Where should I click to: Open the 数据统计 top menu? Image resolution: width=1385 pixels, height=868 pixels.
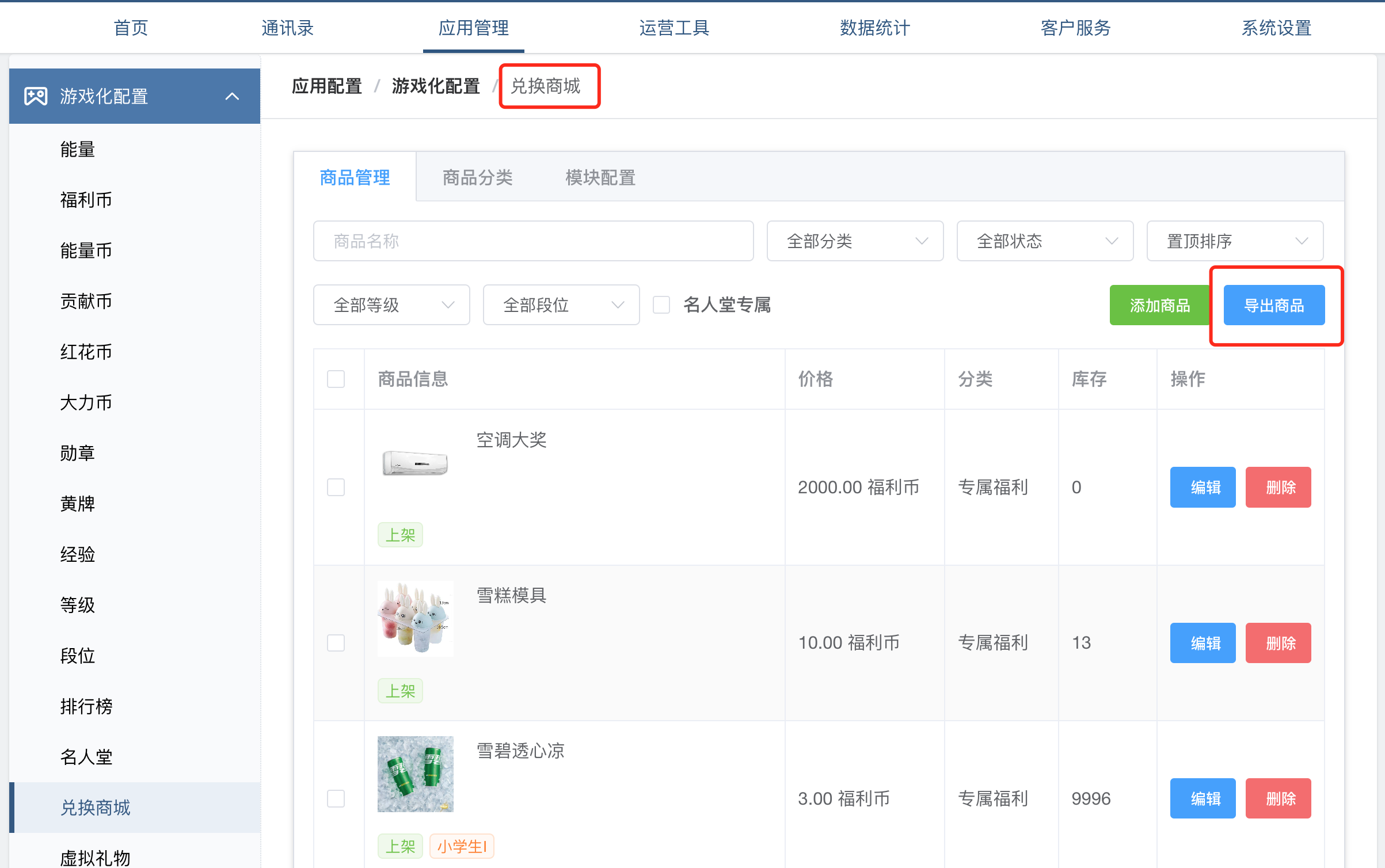(x=874, y=28)
